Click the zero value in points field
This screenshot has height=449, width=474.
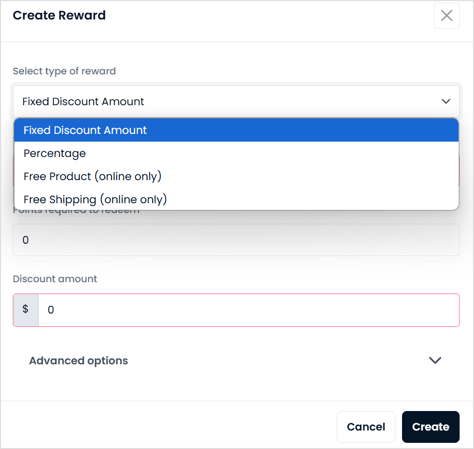click(26, 240)
